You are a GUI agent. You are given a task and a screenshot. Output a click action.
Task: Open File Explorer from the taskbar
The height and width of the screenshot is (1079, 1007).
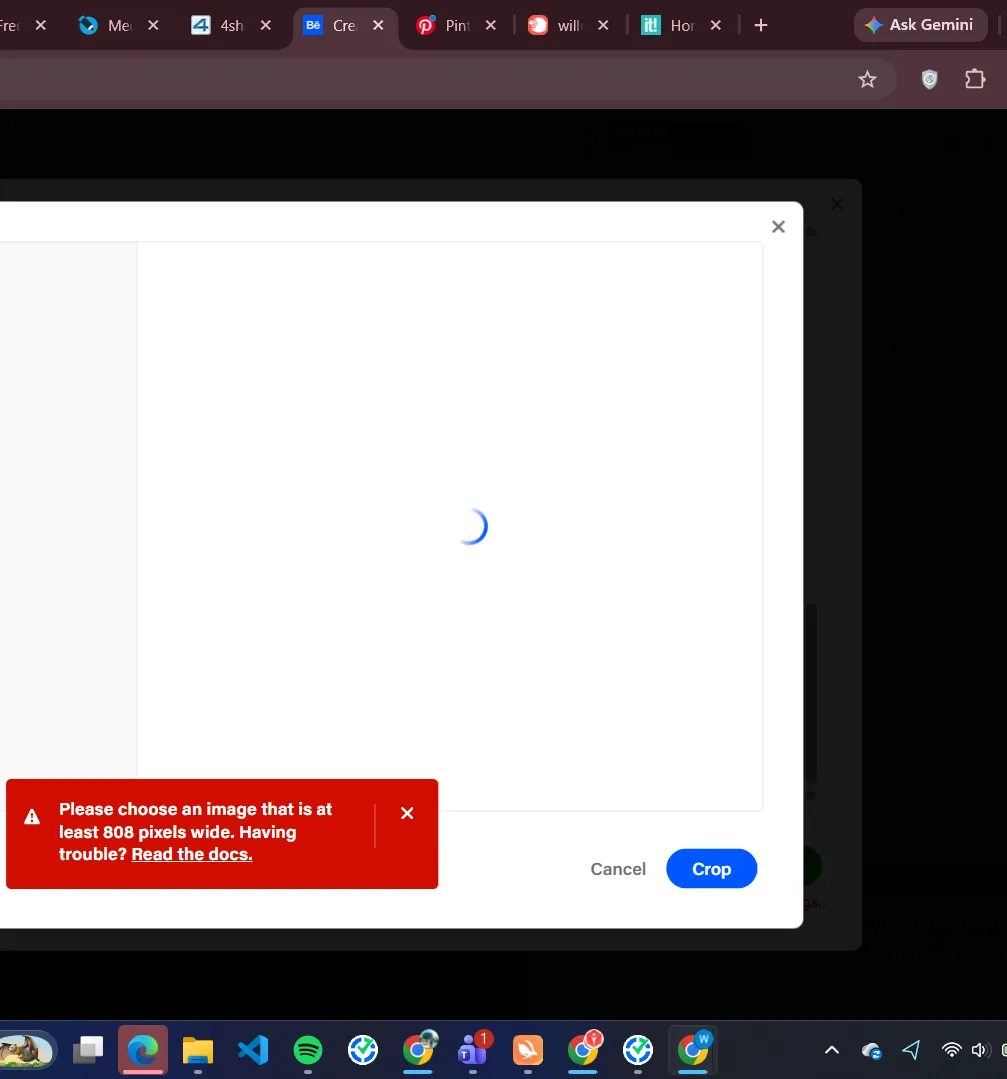click(198, 1049)
